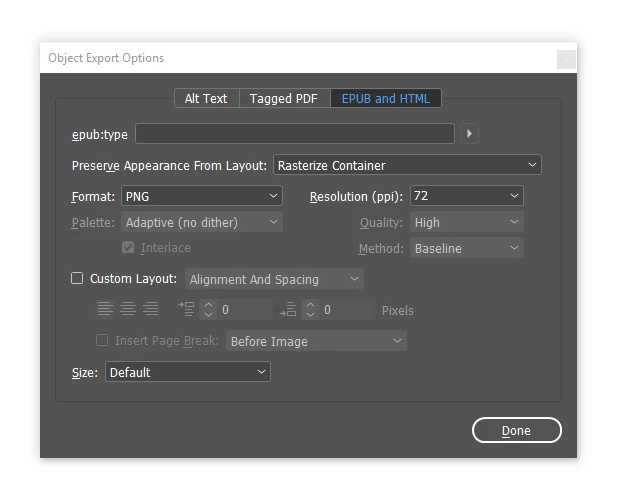Decrease the space after value

[311, 315]
